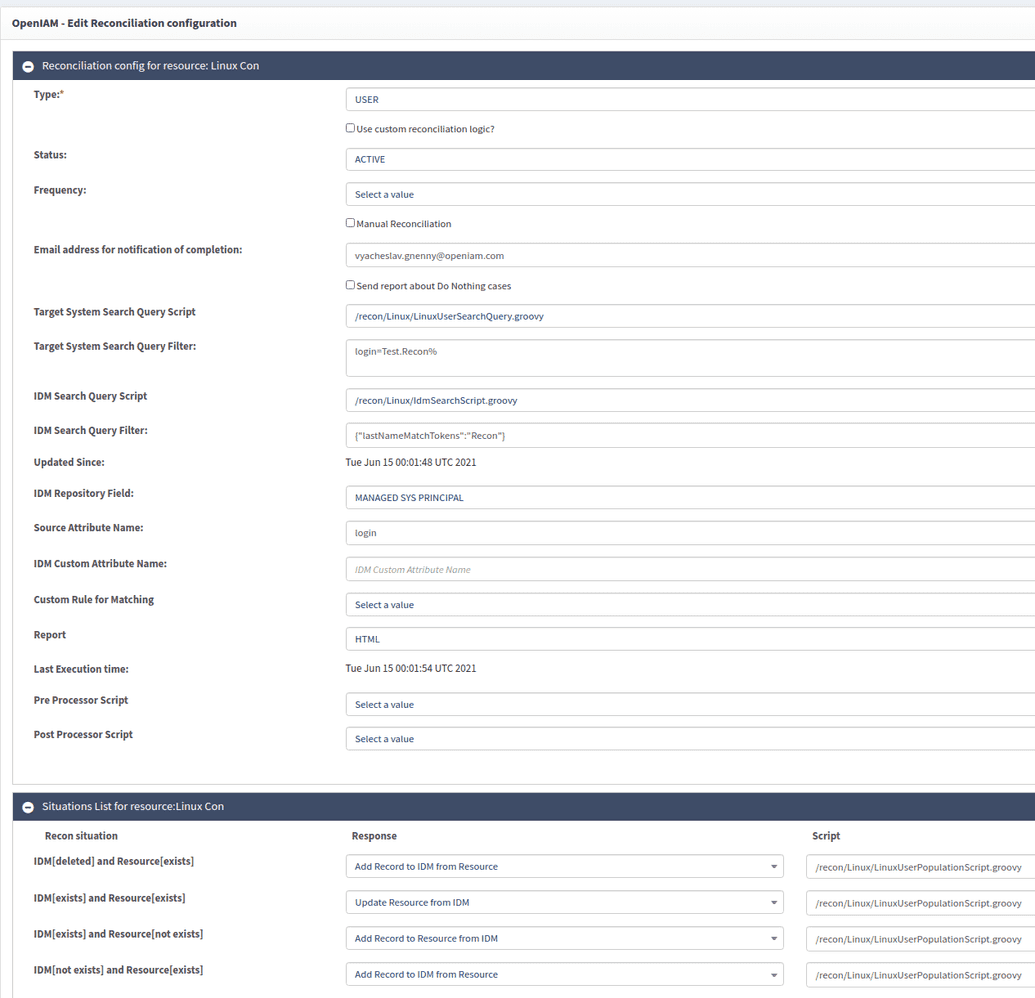Enable Use custom reconciliation logic checkbox
The image size is (1035, 998).
[350, 128]
